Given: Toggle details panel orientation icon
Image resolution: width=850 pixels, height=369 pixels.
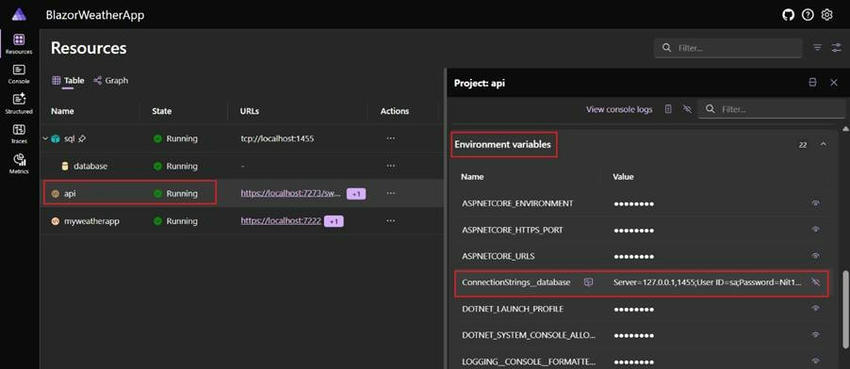Looking at the screenshot, I should click(x=812, y=82).
